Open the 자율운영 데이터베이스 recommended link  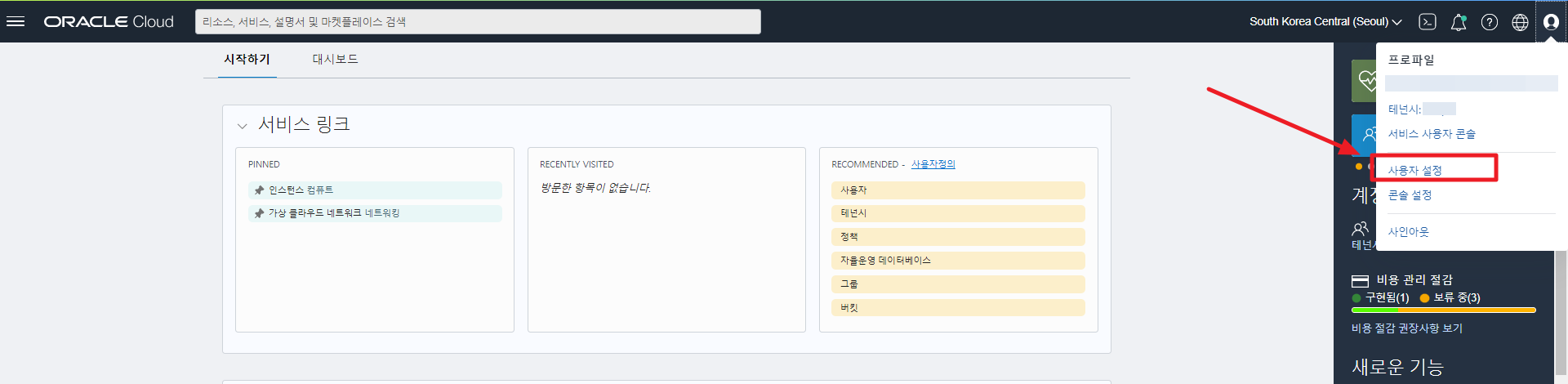[885, 261]
